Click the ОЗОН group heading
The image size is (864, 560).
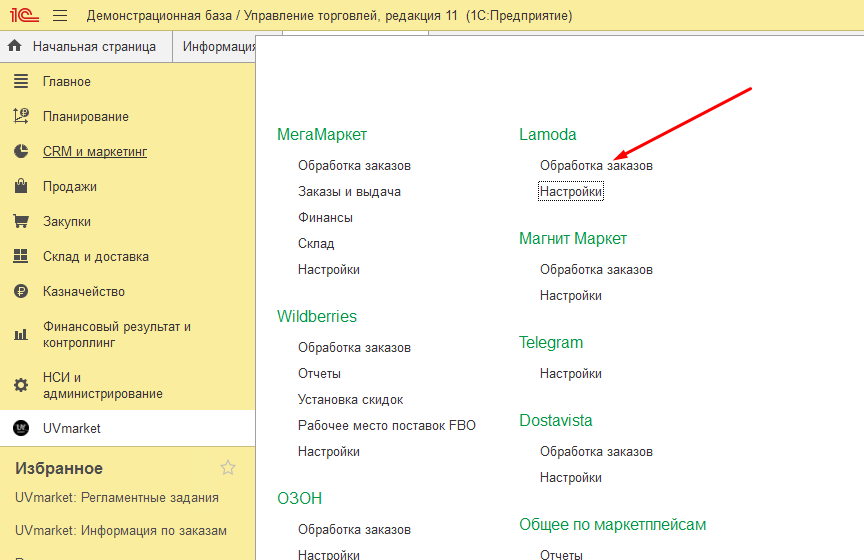pyautogui.click(x=299, y=498)
